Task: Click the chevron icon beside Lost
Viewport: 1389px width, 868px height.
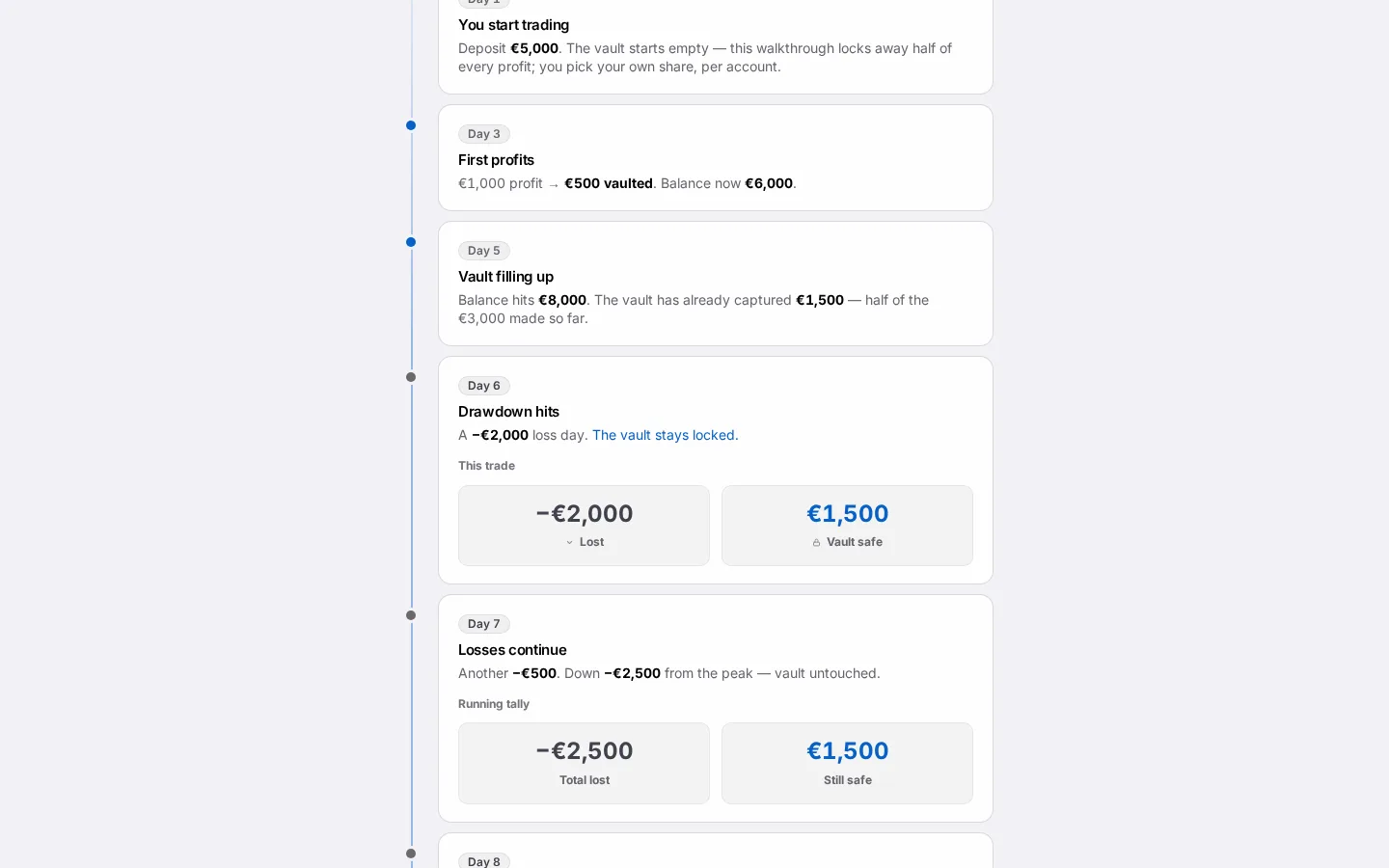Action: pyautogui.click(x=569, y=543)
